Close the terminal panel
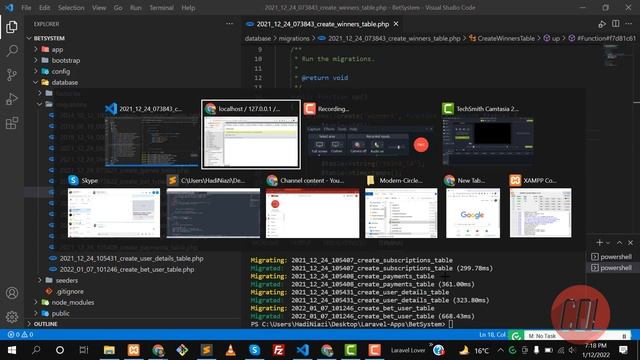The width and height of the screenshot is (640, 360). pos(630,243)
